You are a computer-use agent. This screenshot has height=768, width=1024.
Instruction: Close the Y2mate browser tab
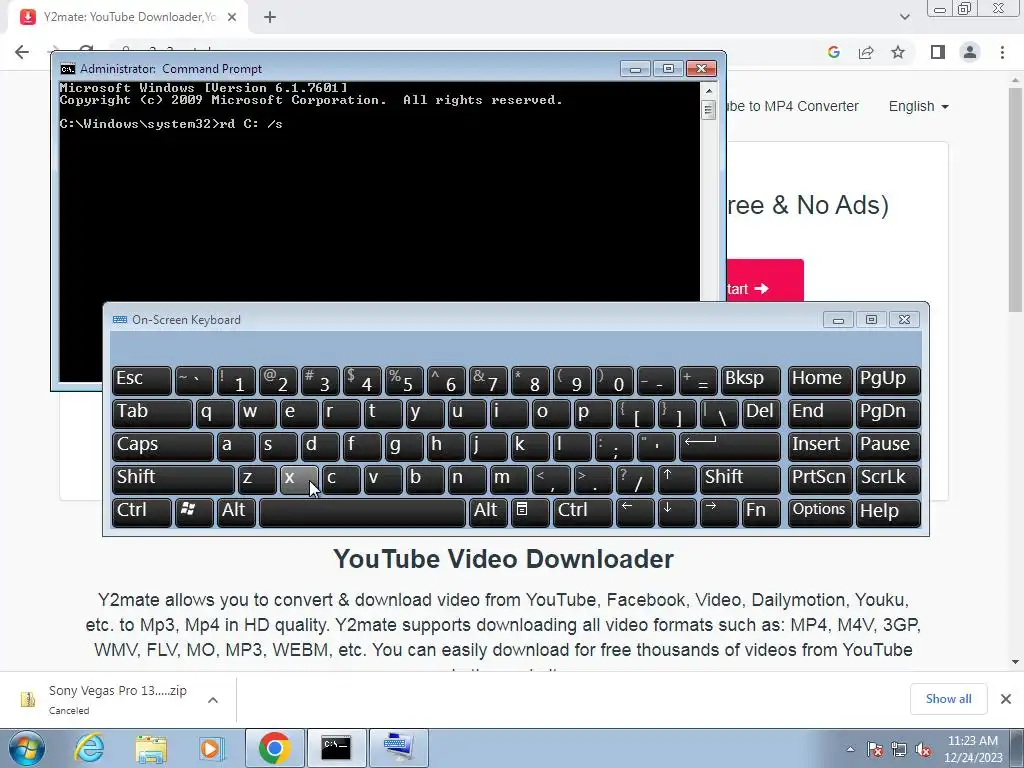point(232,17)
